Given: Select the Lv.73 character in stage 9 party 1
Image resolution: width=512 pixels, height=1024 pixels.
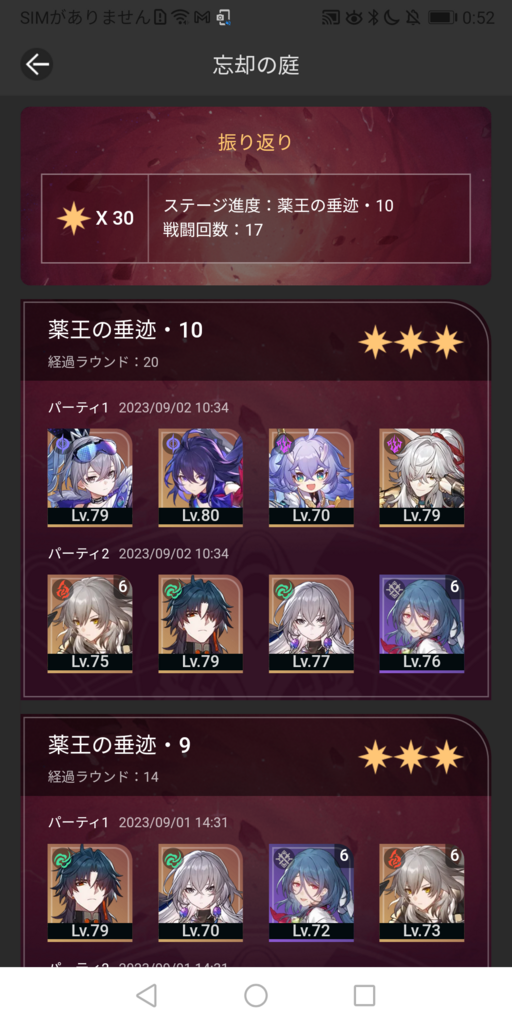Looking at the screenshot, I should point(421,893).
